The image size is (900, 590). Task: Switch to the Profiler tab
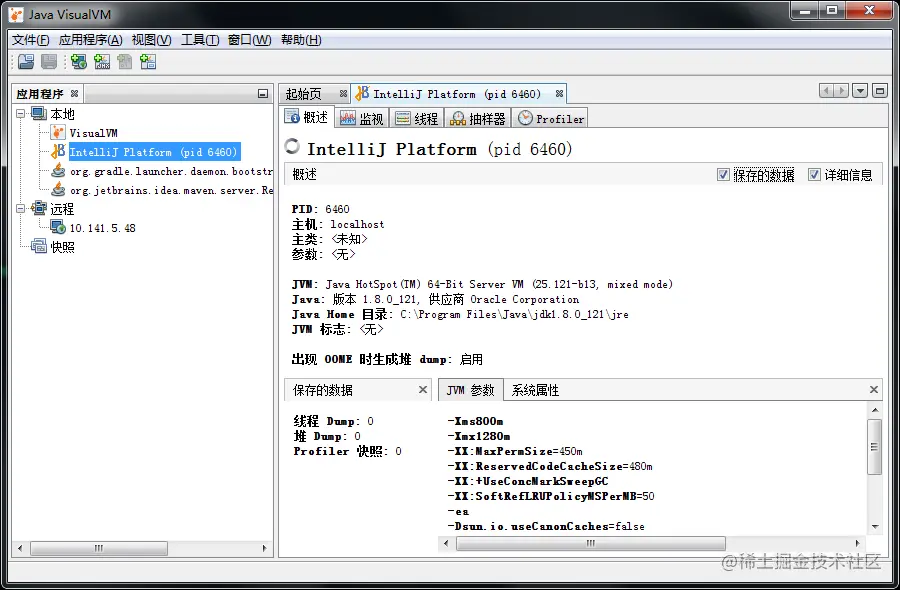tap(550, 119)
